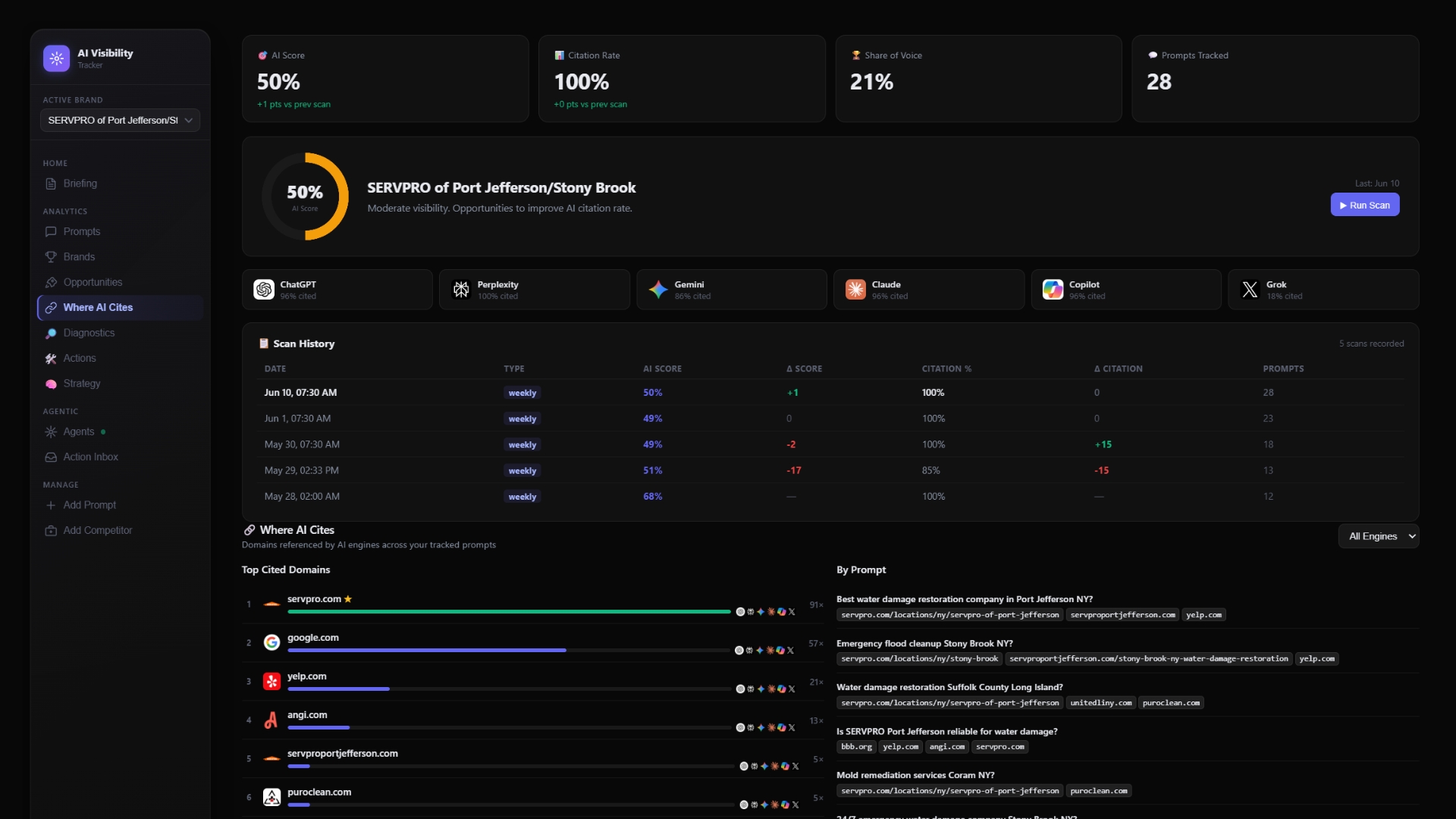Click the yelp.com Yelp logo icon

click(x=271, y=682)
